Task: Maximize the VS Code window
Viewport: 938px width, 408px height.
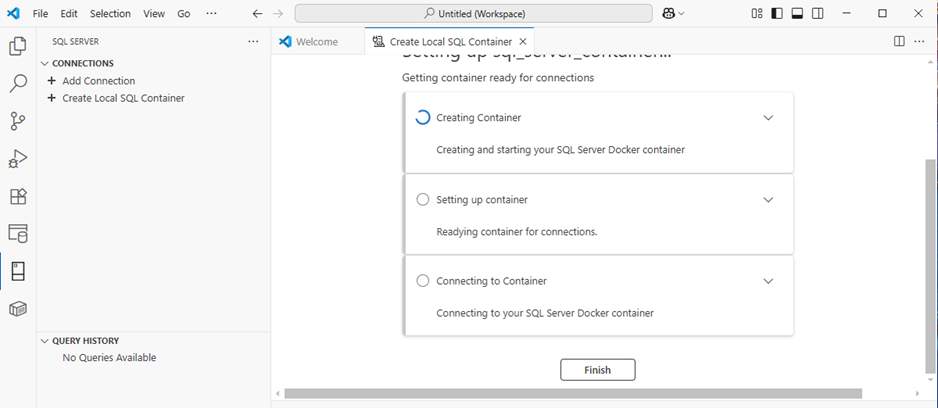Action: click(x=882, y=14)
